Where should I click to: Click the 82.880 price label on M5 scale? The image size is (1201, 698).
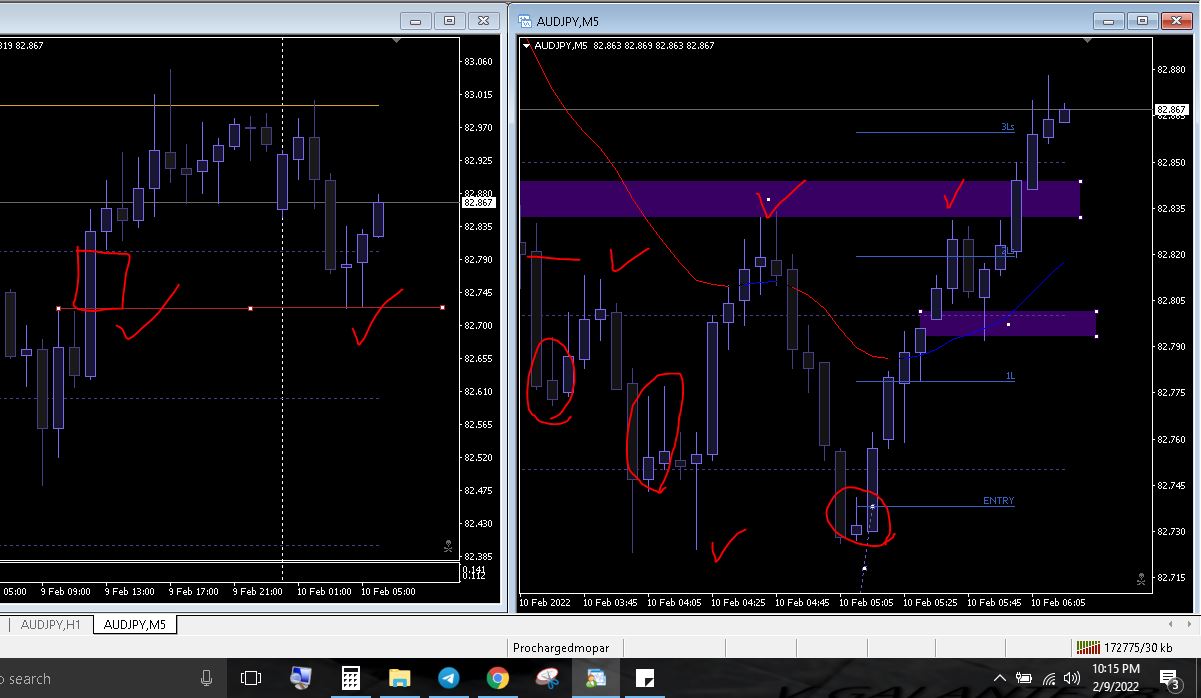(x=1171, y=69)
